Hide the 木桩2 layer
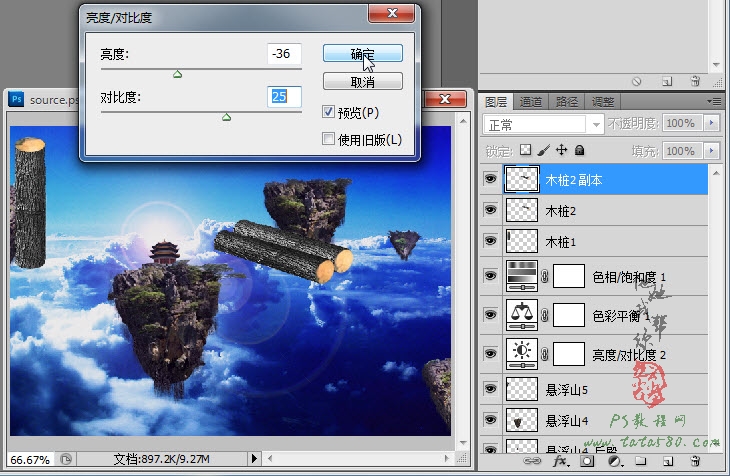The height and width of the screenshot is (476, 730). click(490, 210)
